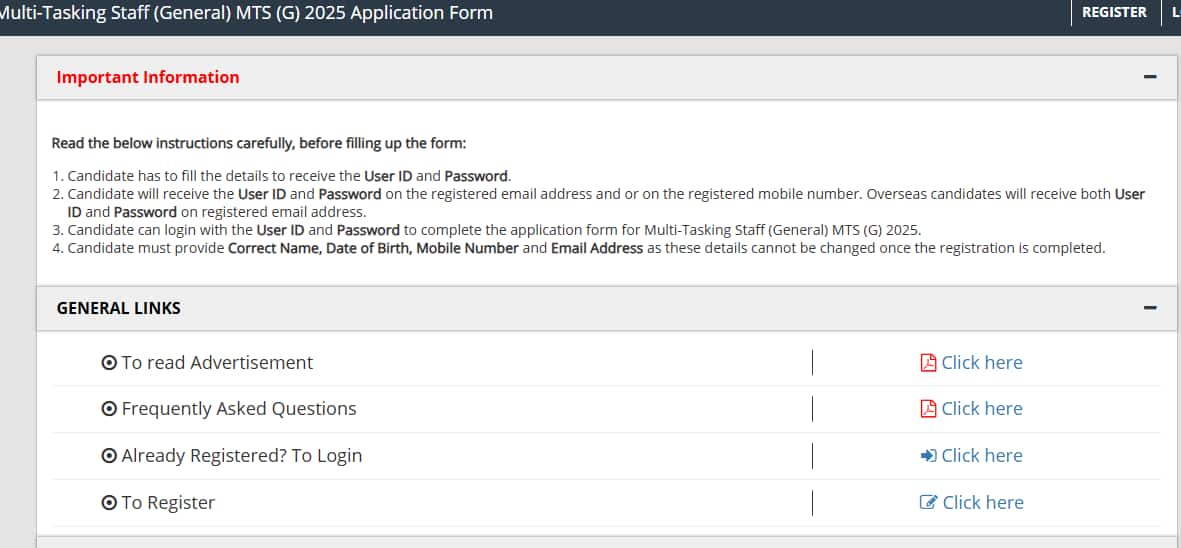The image size is (1181, 548).
Task: Click the bullet icon beside Already Registered? To Login
Action: pyautogui.click(x=109, y=456)
